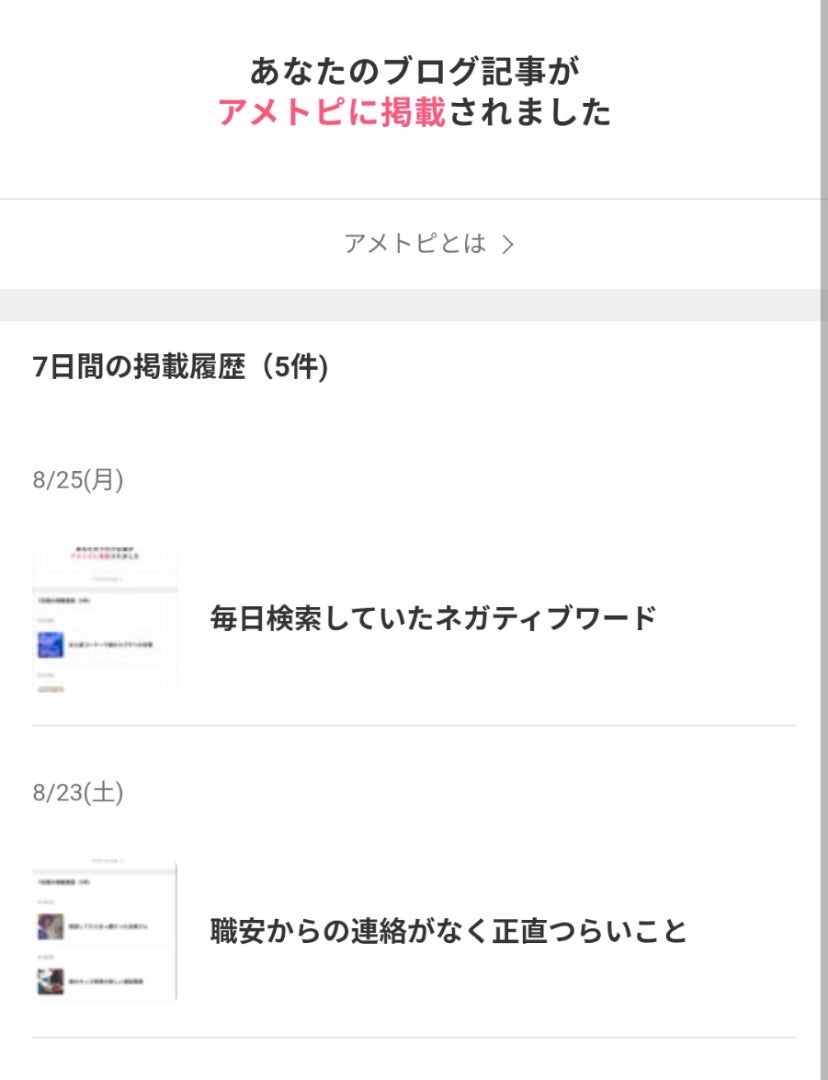Click the blue image inside the first thumbnail
The width and height of the screenshot is (828, 1080).
50,644
